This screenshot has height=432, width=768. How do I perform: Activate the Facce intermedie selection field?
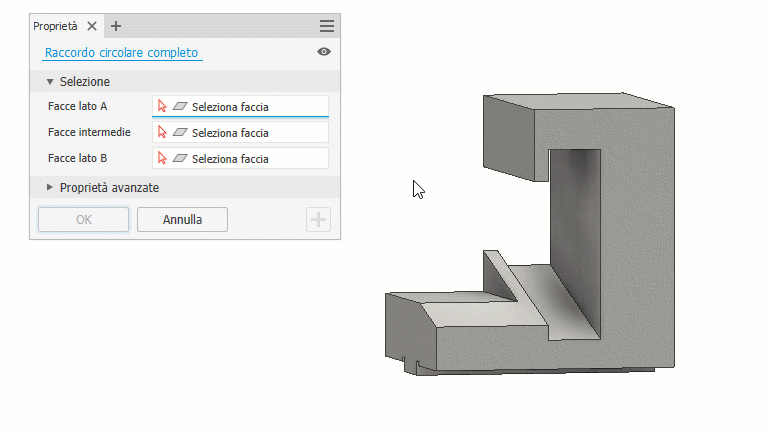[240, 132]
